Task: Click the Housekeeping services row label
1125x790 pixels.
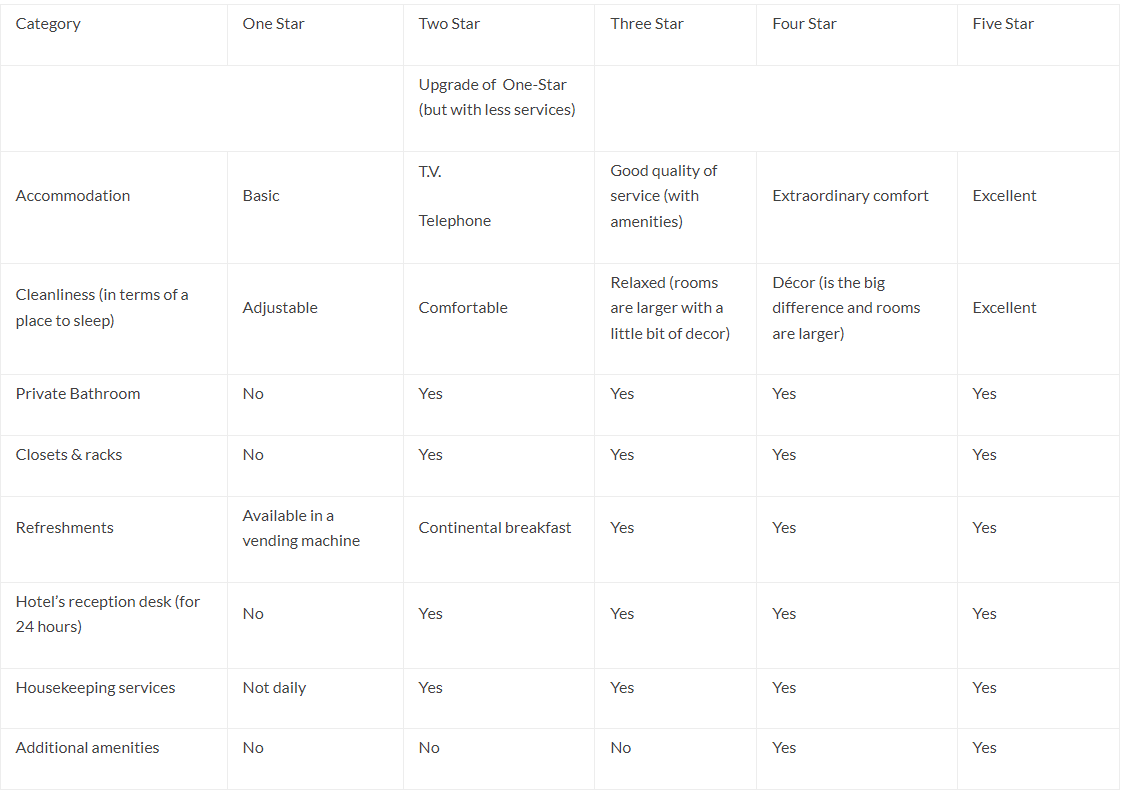Action: [95, 688]
